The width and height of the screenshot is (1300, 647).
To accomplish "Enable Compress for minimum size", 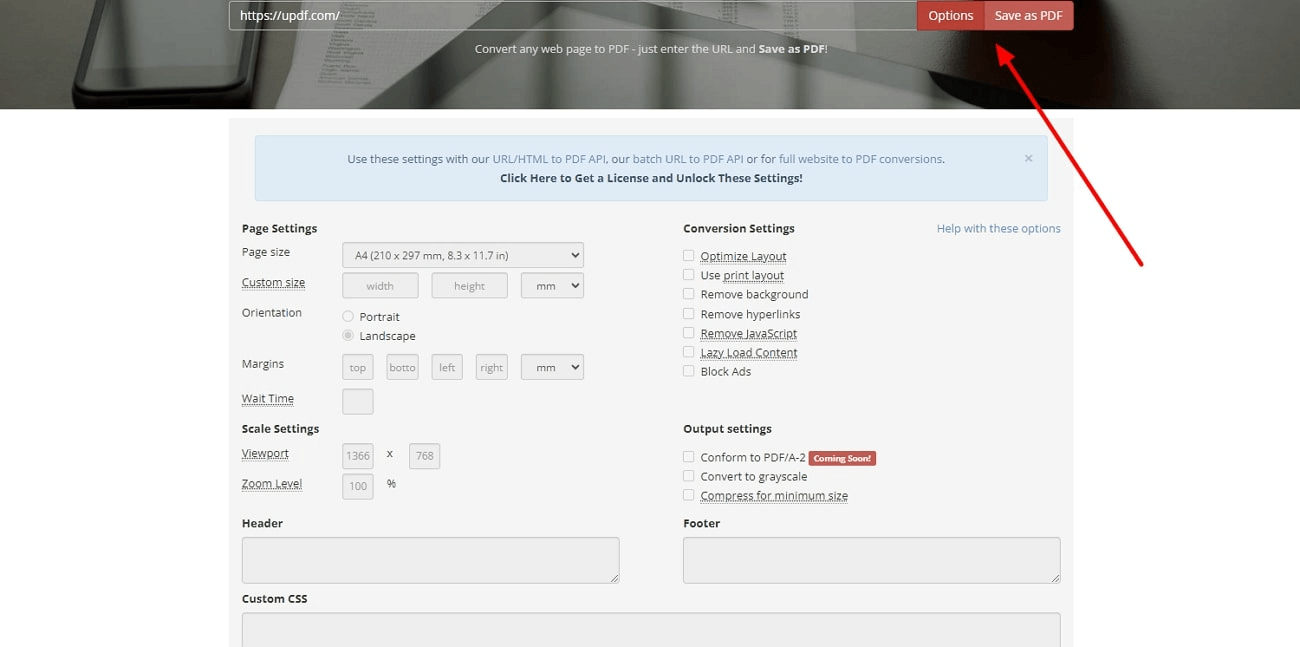I will [688, 495].
